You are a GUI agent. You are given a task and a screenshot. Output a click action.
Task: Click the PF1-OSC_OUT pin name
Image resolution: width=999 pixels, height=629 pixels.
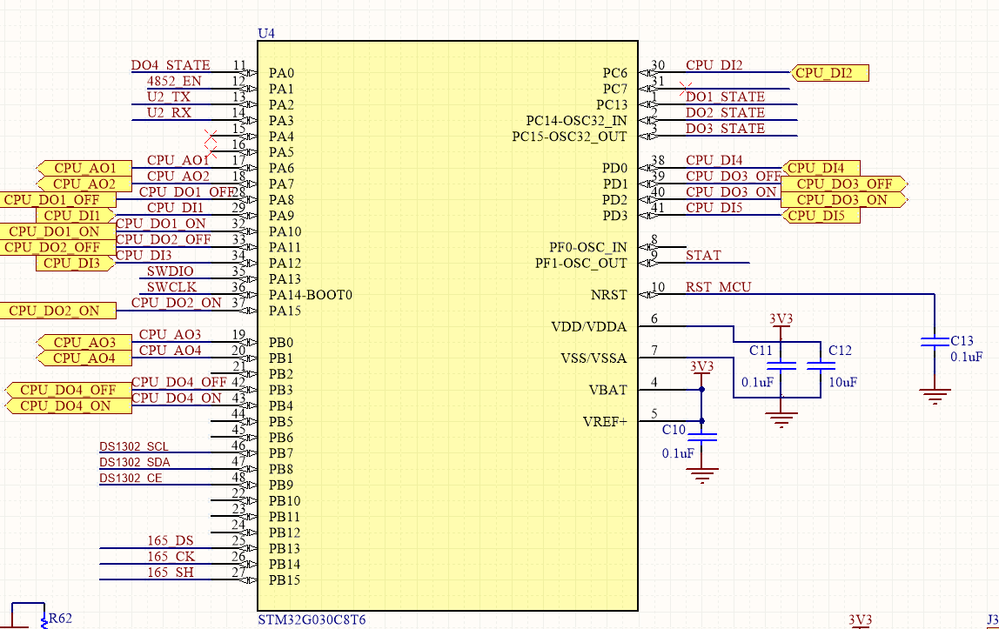[581, 263]
